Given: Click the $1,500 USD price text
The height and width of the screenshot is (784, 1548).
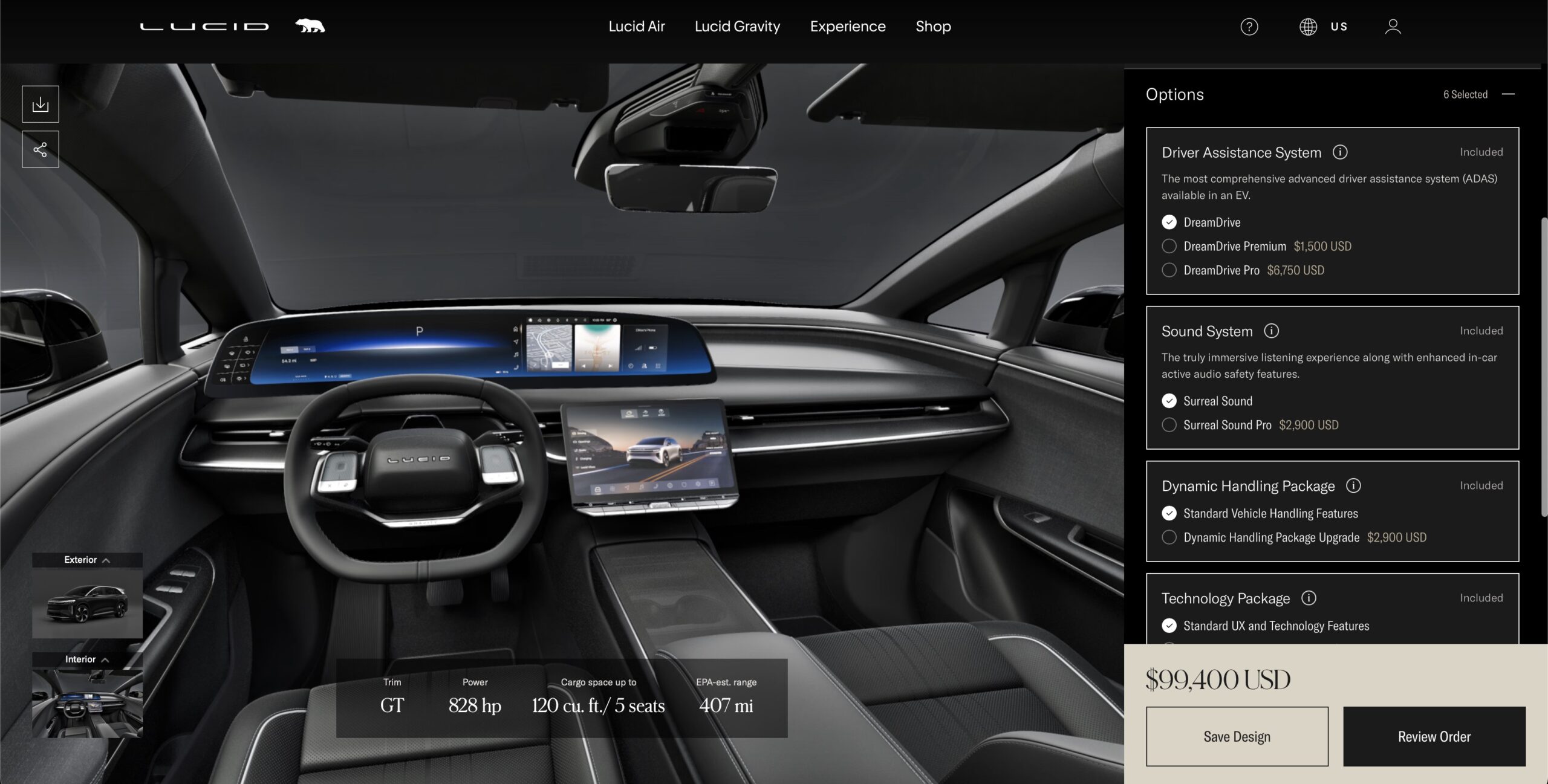Looking at the screenshot, I should pos(1322,247).
